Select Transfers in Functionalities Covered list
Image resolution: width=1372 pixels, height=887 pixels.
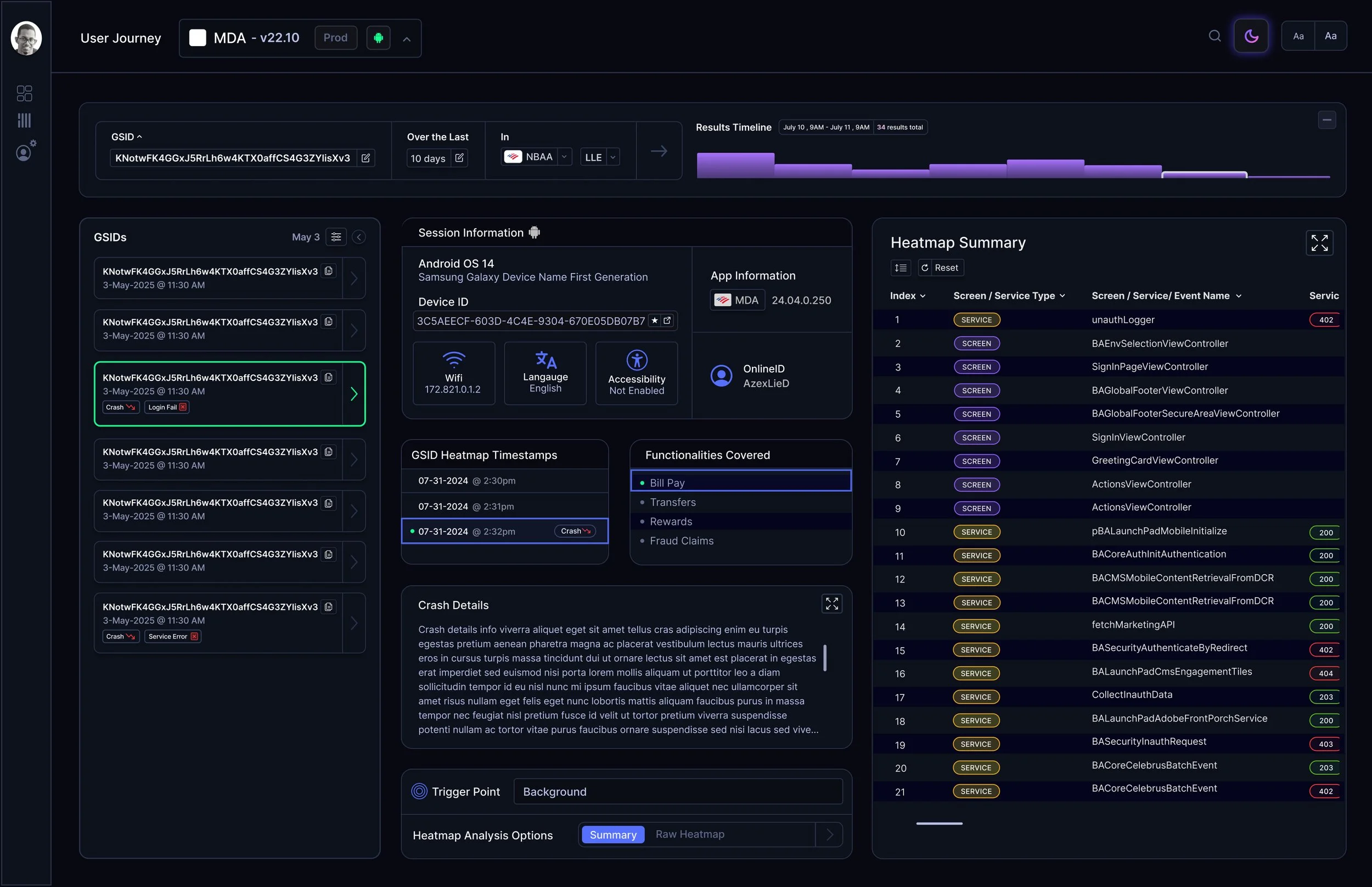672,502
